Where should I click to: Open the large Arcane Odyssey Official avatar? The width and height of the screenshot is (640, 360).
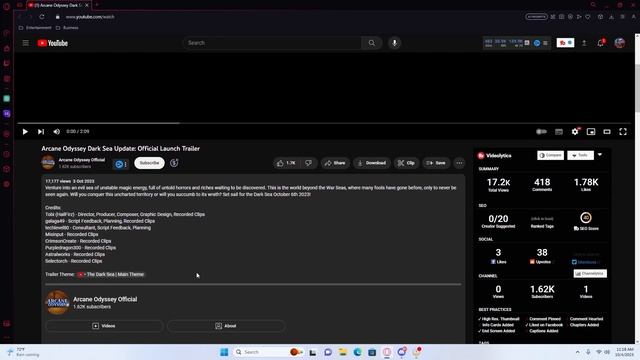58,302
